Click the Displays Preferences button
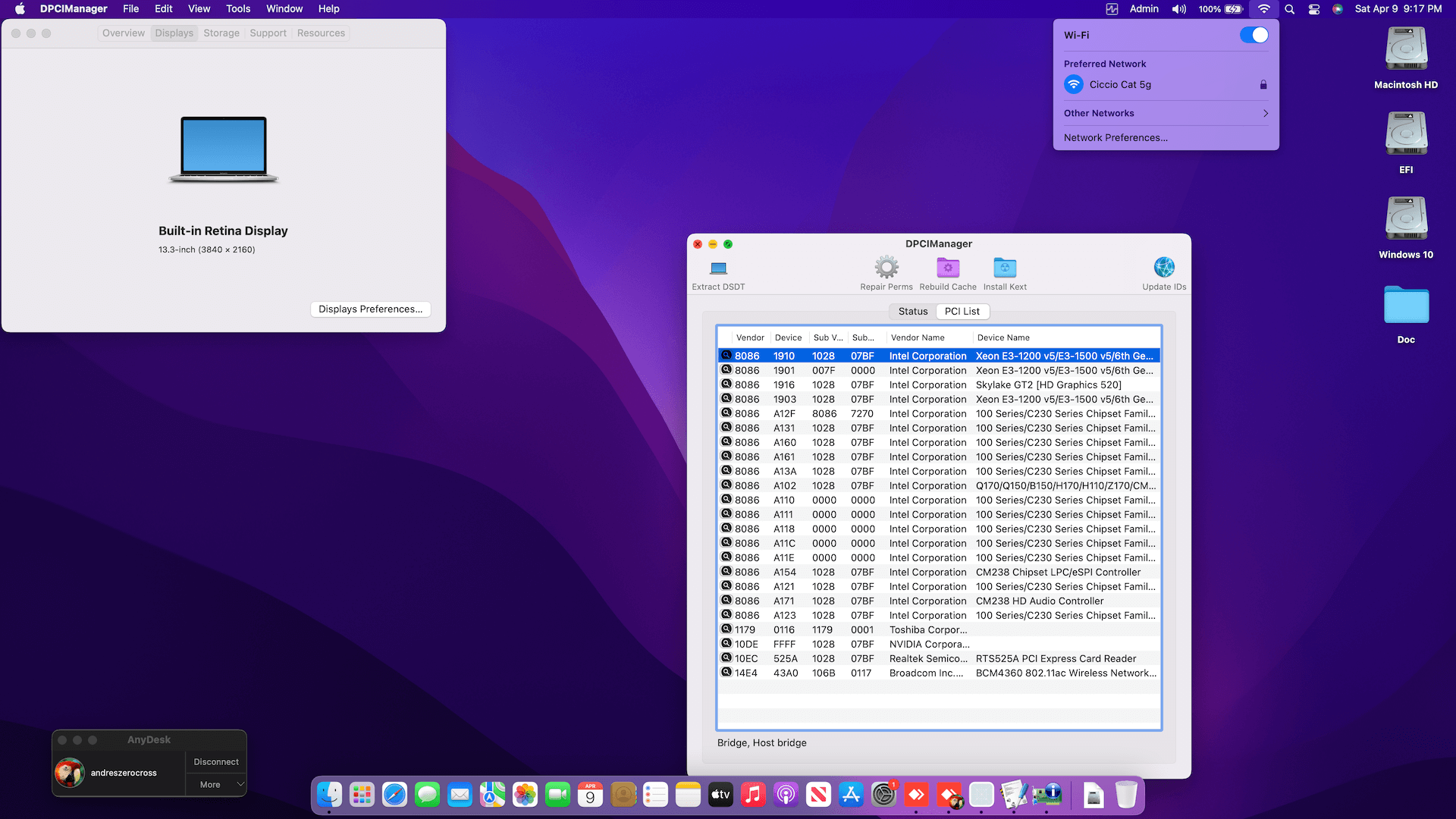 click(370, 309)
